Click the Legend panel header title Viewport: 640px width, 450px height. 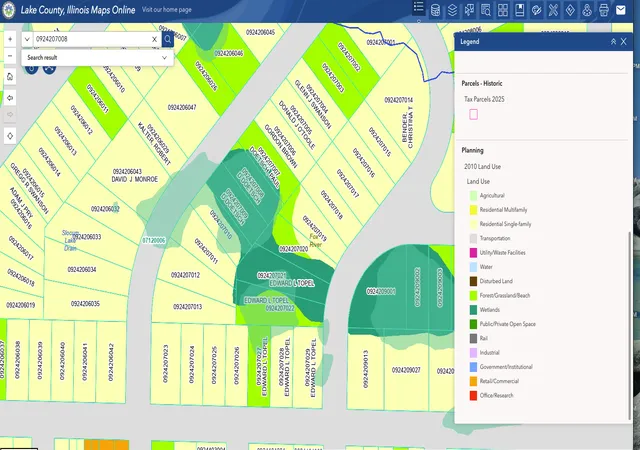tap(469, 42)
